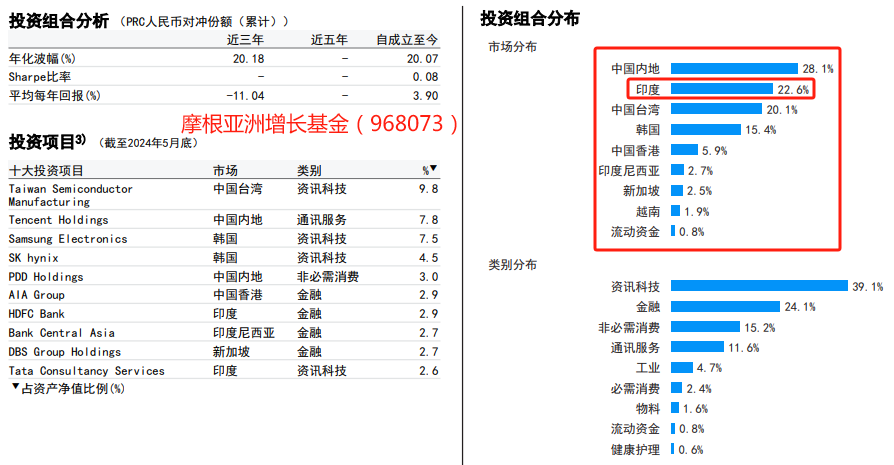
Task: Select the HDFC Bank row
Action: [224, 314]
